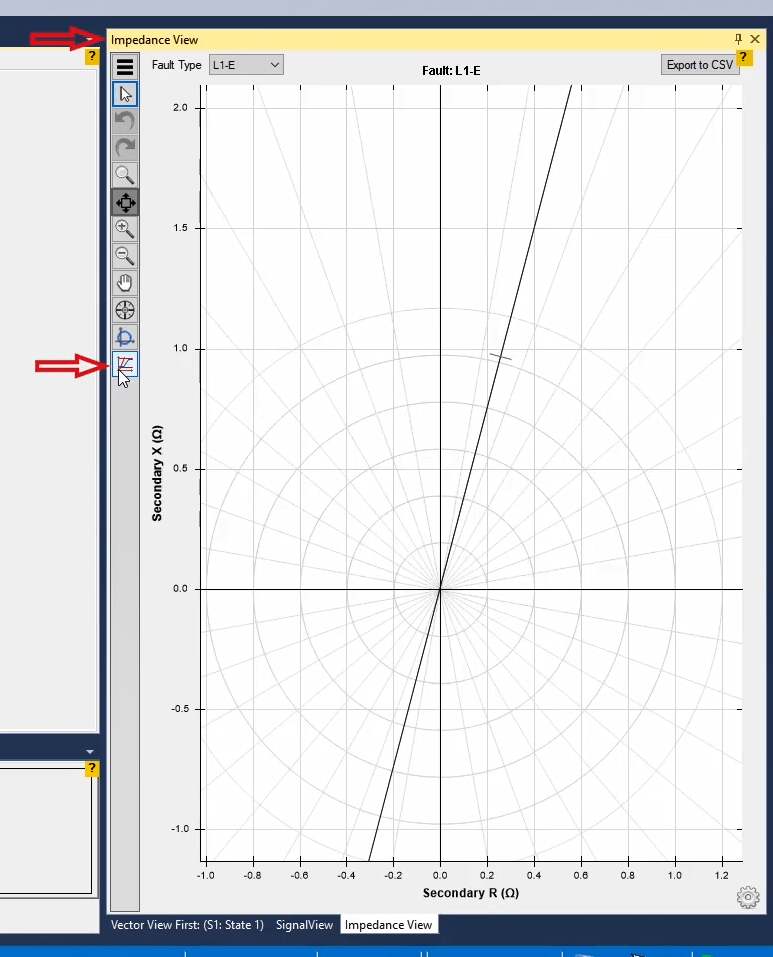
Task: Select the pointer arrow tool
Action: tap(125, 94)
